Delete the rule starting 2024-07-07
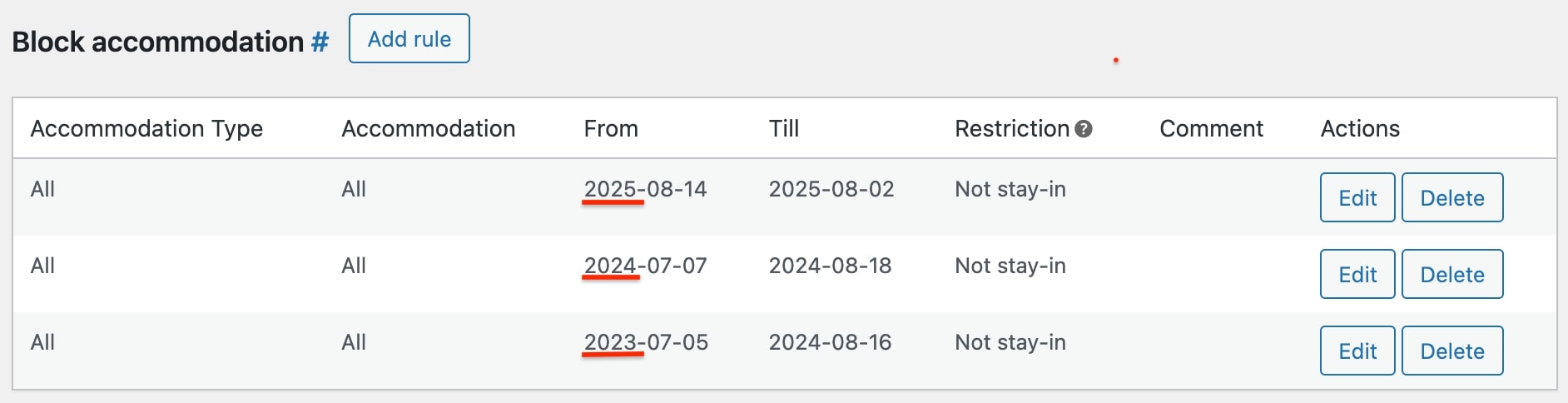Image resolution: width=1568 pixels, height=403 pixels. 1451,275
